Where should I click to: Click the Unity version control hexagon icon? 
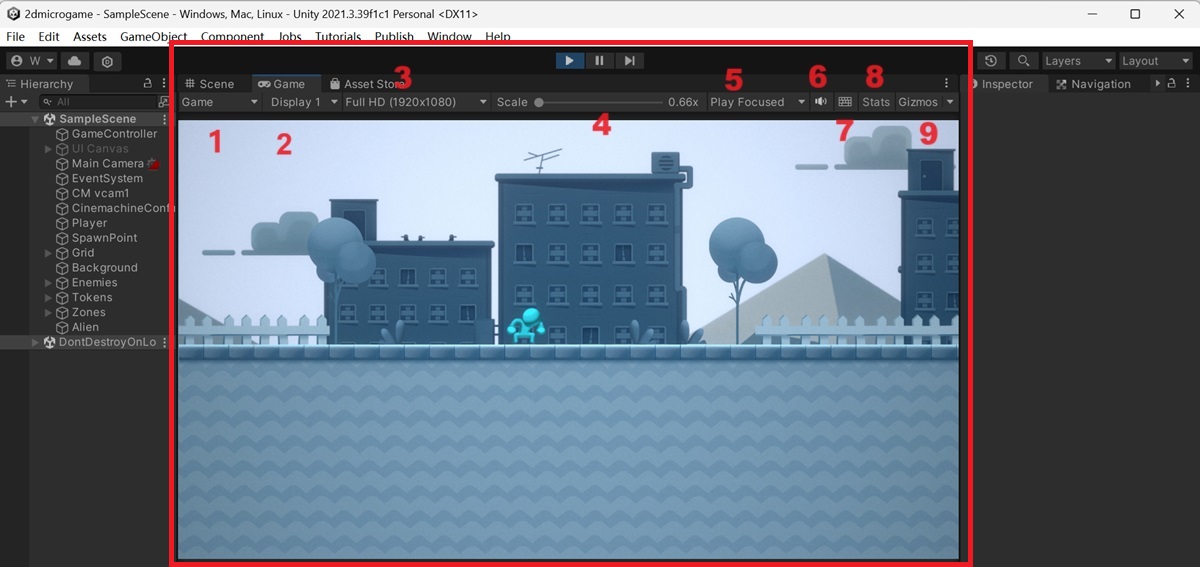[x=108, y=61]
